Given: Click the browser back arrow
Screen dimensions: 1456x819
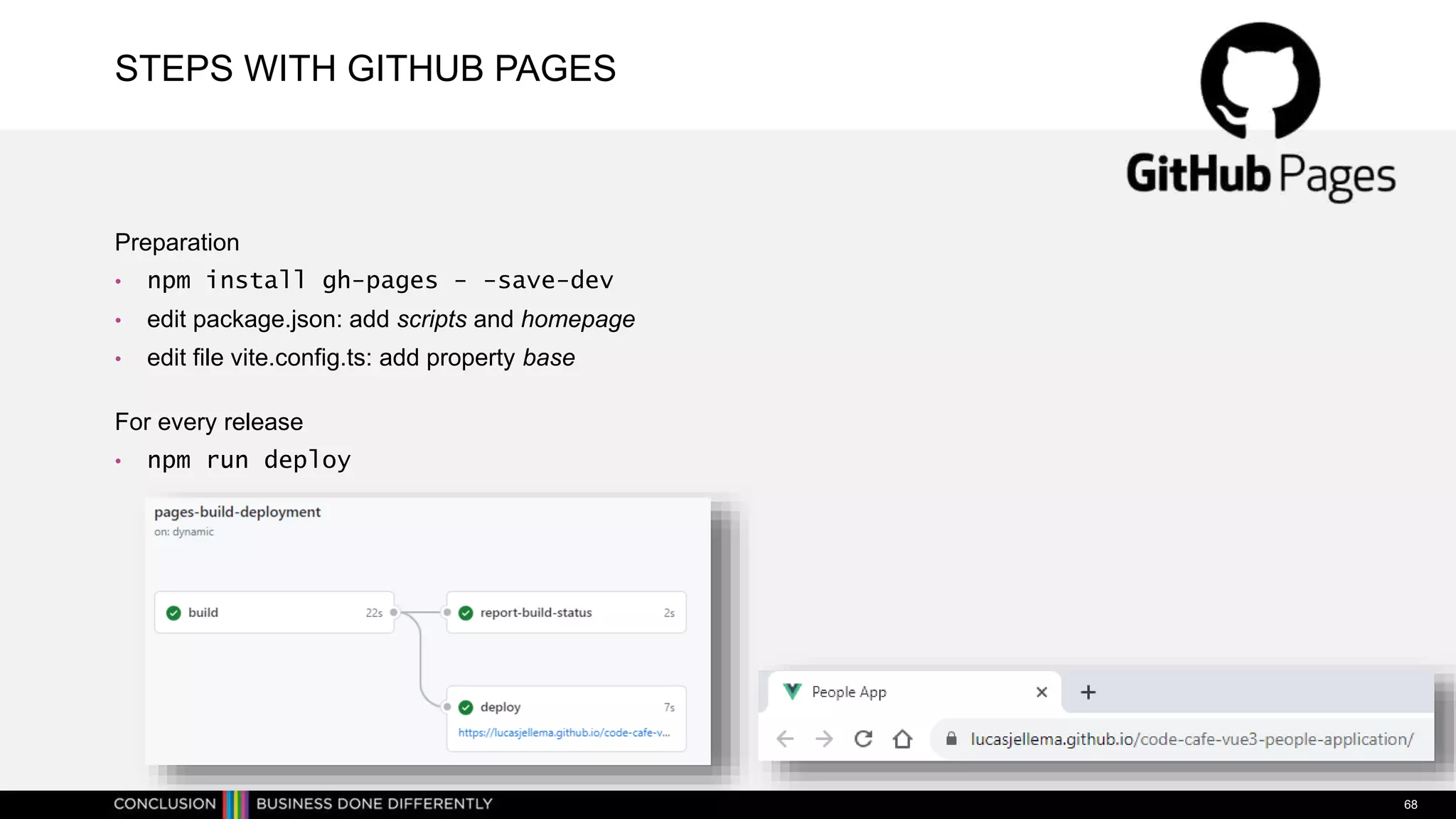Looking at the screenshot, I should 785,739.
